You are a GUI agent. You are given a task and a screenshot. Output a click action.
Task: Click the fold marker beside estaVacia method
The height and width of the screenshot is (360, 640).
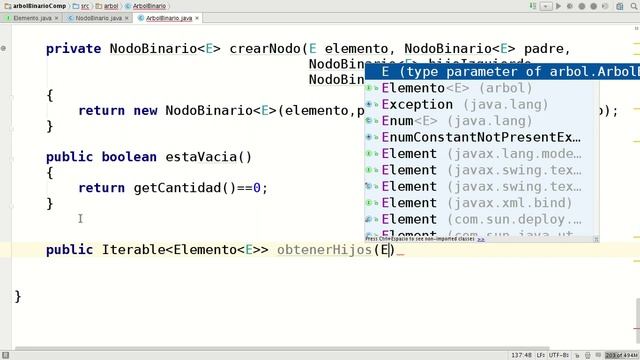coord(12,159)
